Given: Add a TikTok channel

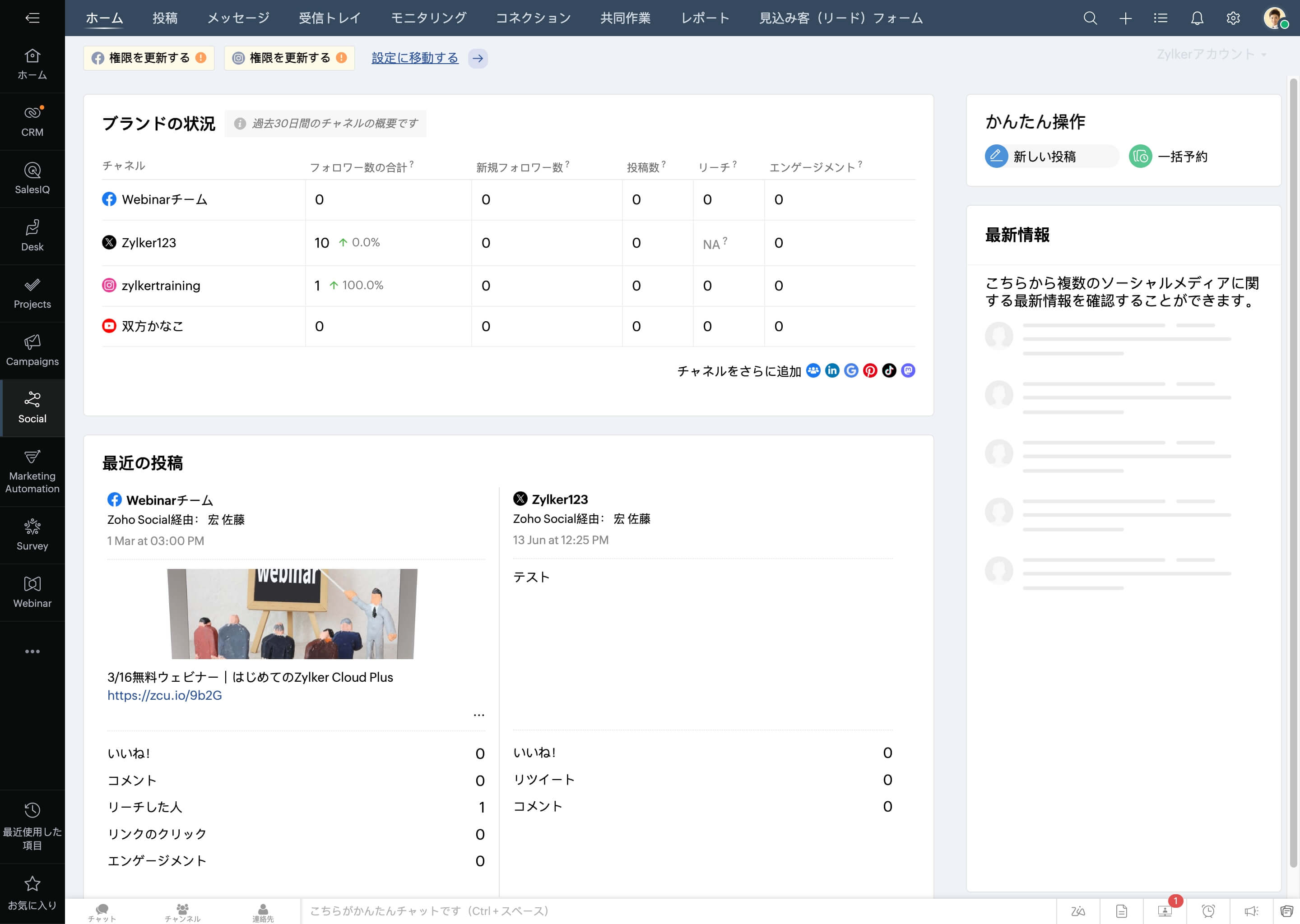Looking at the screenshot, I should tap(889, 370).
